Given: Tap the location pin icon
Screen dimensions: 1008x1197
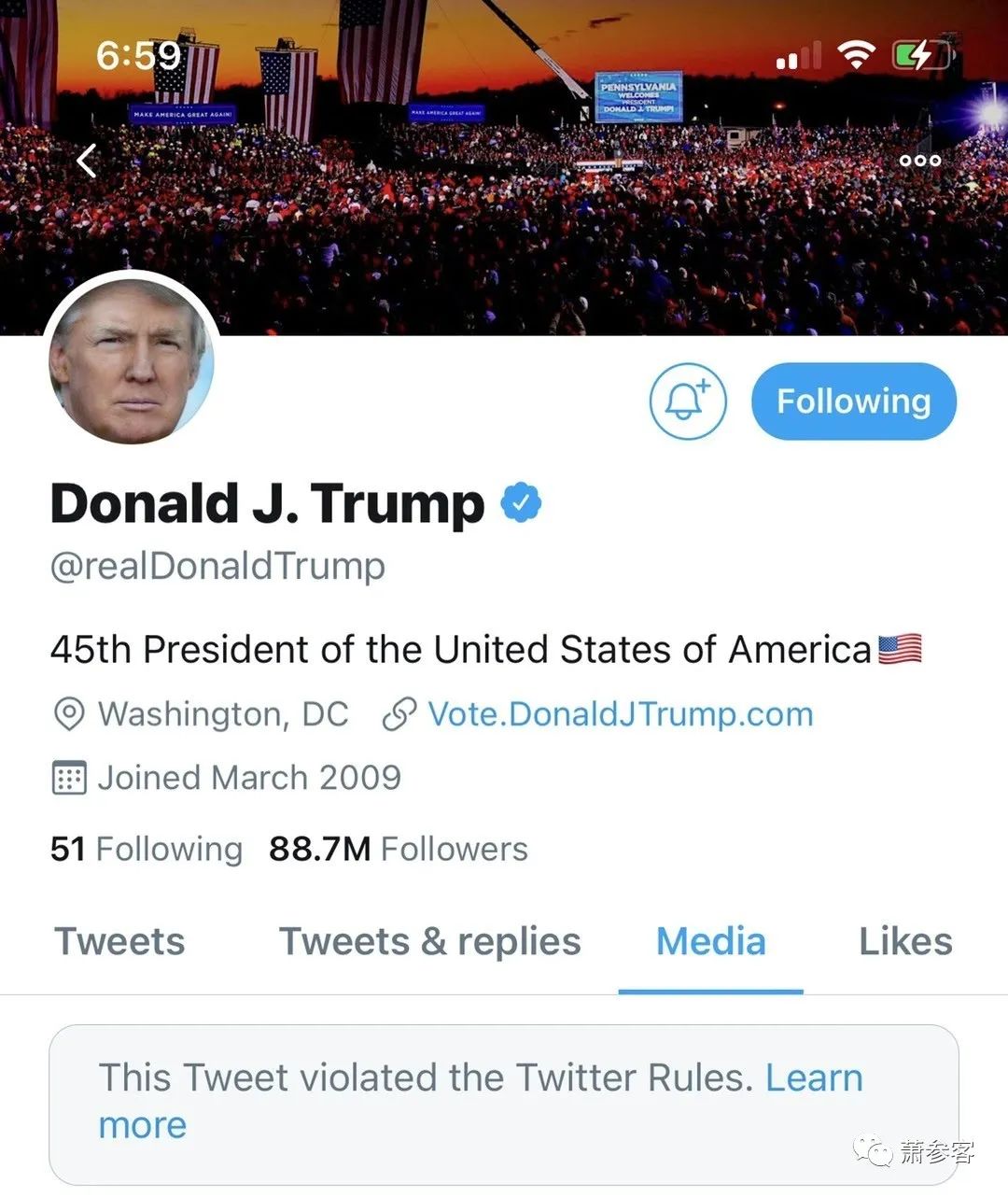Looking at the screenshot, I should pos(68,714).
